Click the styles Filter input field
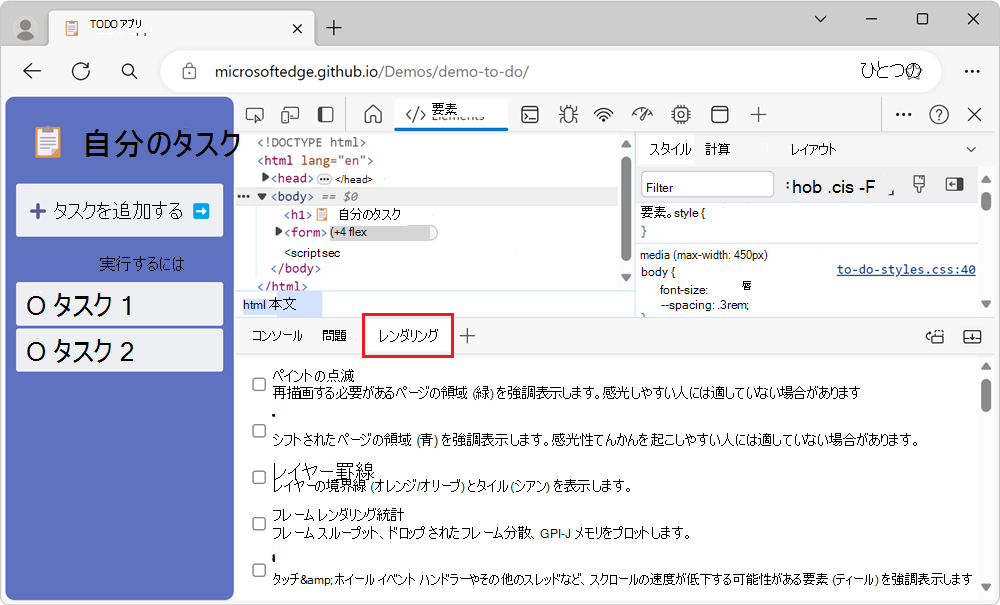This screenshot has height=605, width=1000. [707, 184]
